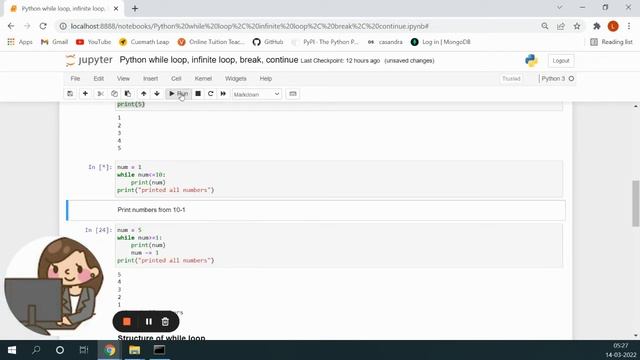Screen dimensions: 640x360
Task: Open the cell type Markdown dropdown
Action: (256, 94)
